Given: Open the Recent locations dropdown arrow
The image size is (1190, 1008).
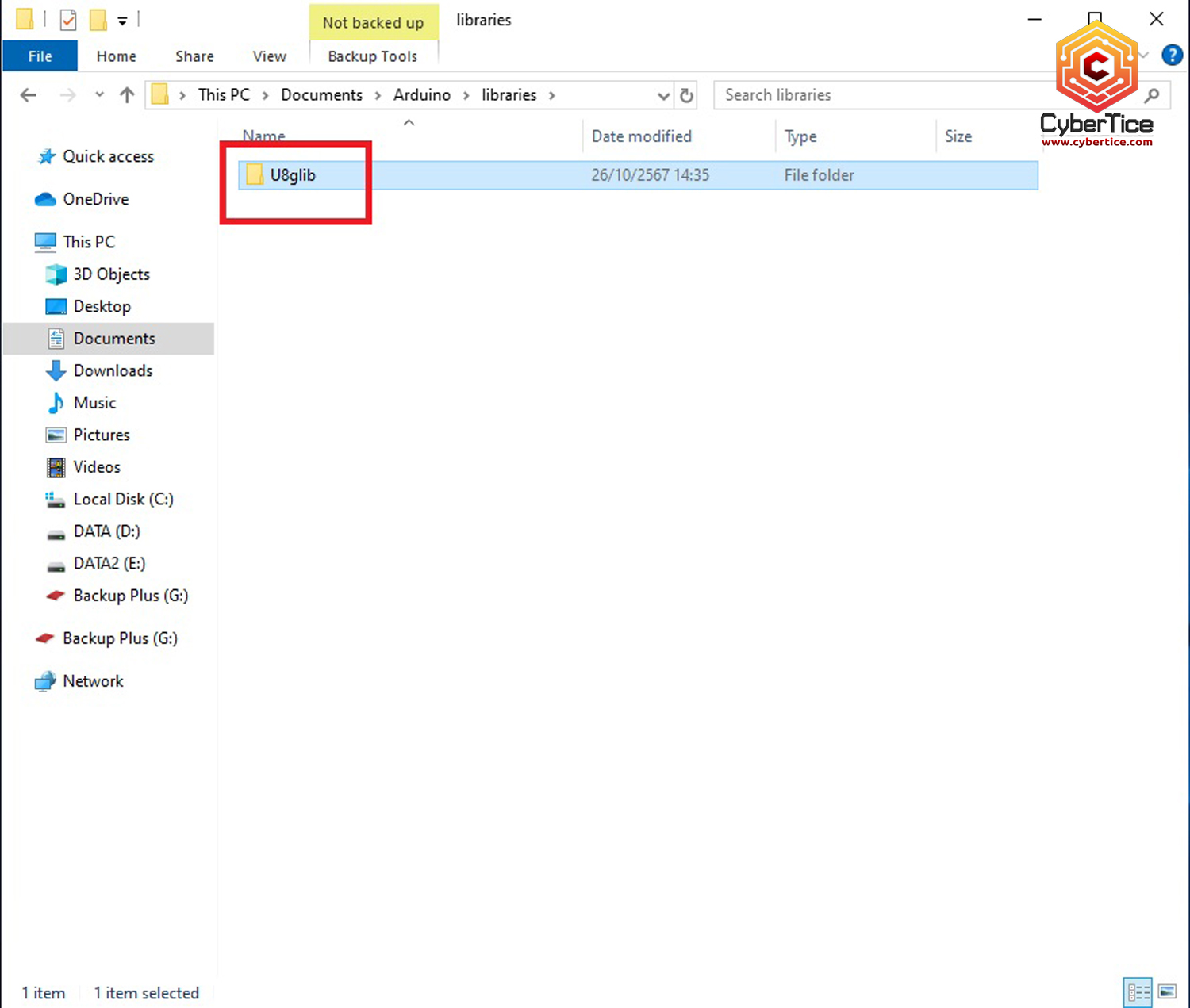Looking at the screenshot, I should point(99,95).
